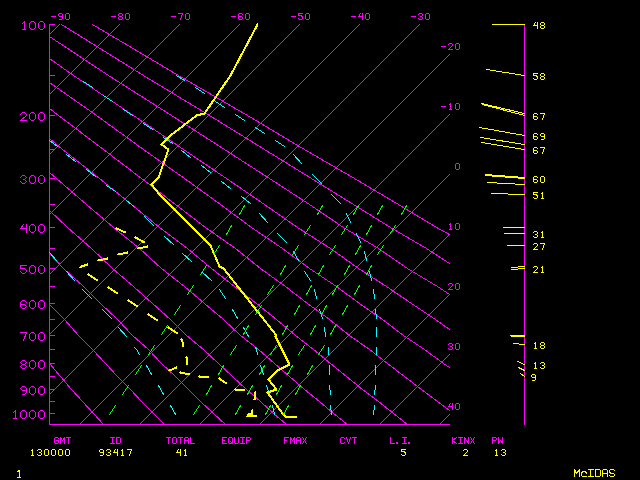Click the wind speed value 48
This screenshot has height=480, width=640.
point(538,25)
